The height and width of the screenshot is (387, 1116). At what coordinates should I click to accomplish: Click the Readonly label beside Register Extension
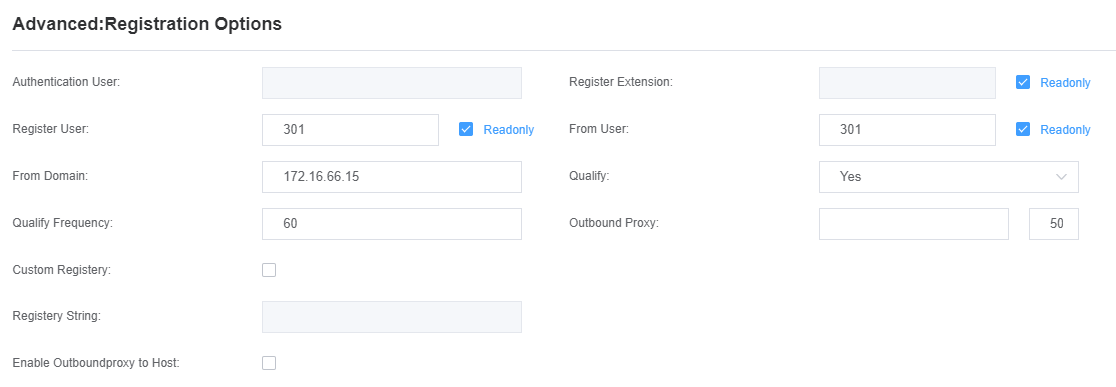(1065, 83)
